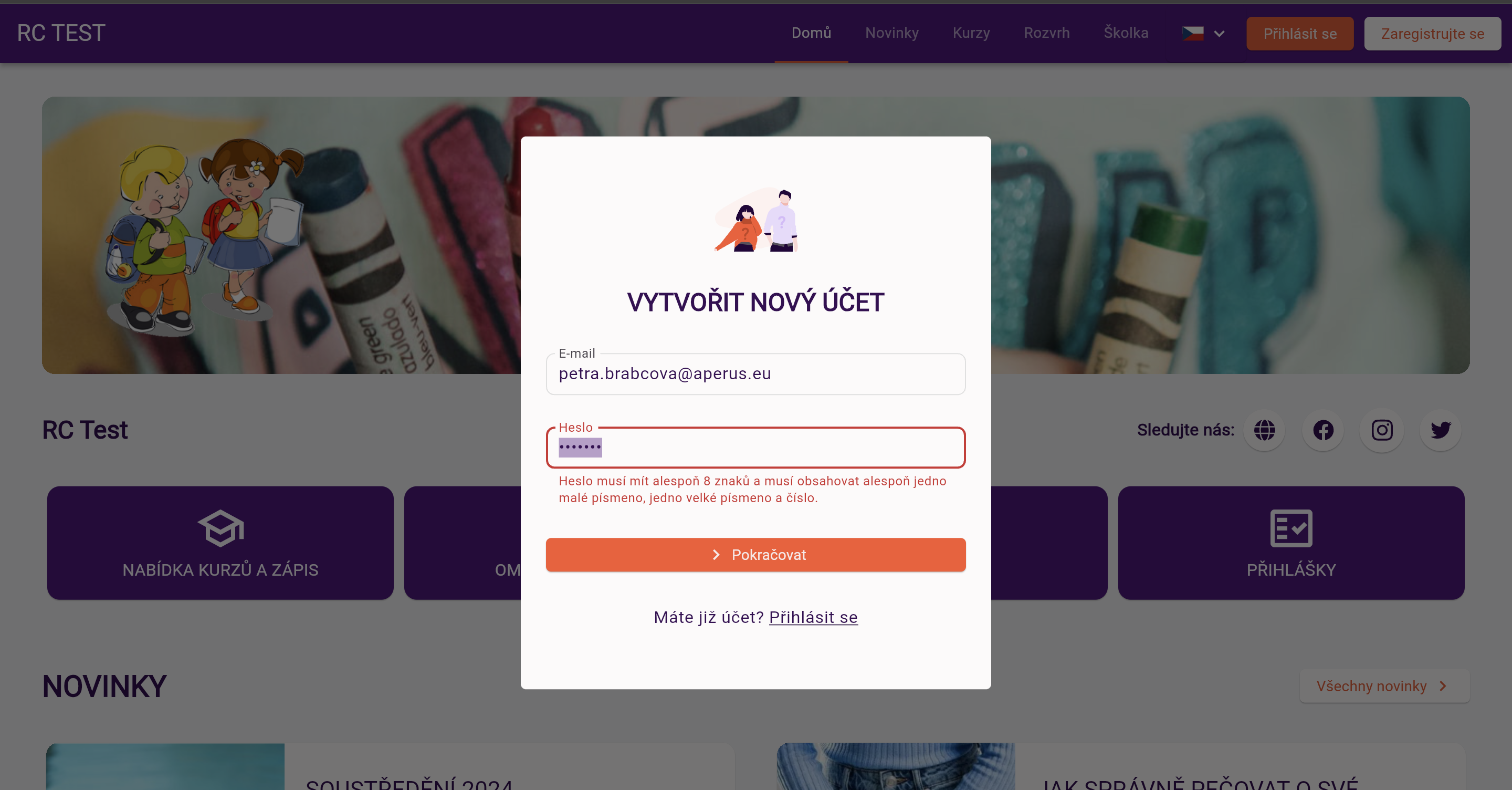Click the Přihlášky checklist icon

(1291, 528)
